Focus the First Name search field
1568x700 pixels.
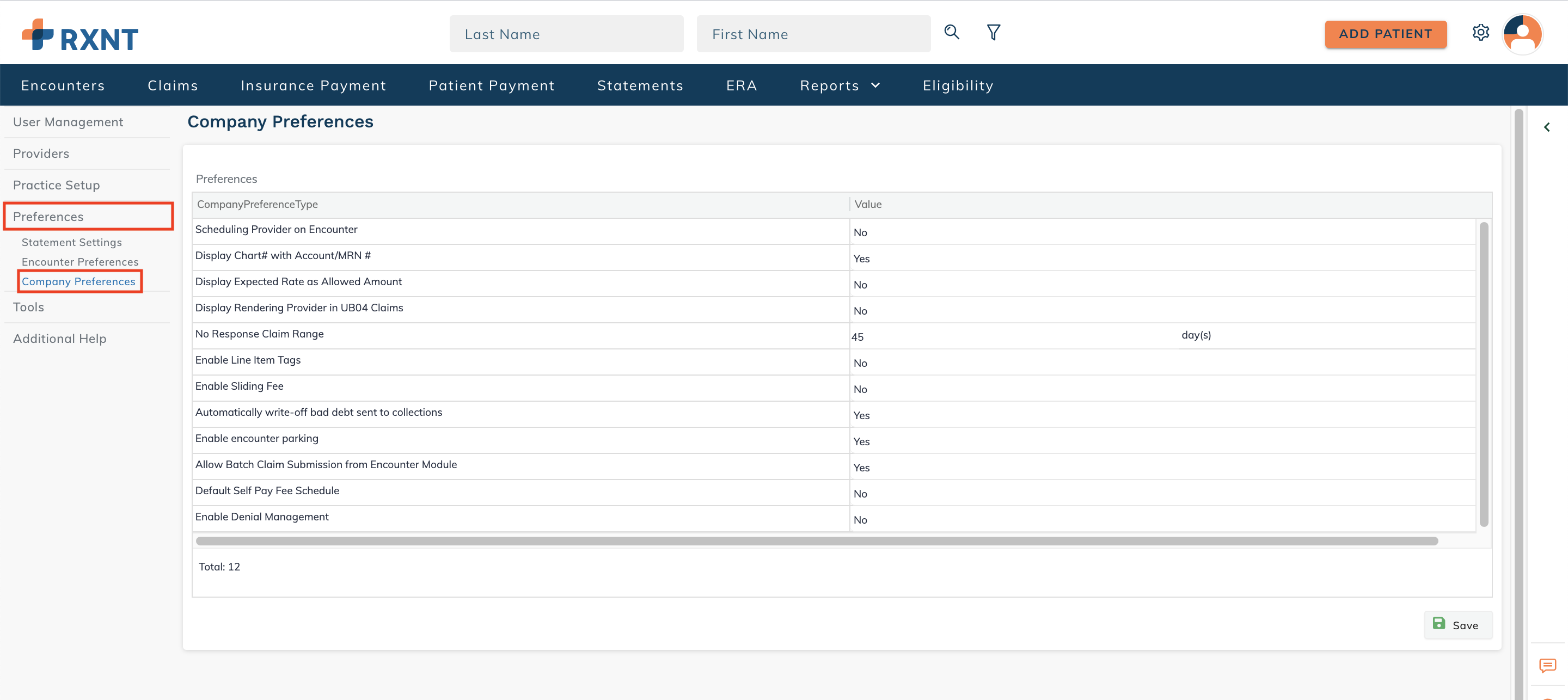click(x=813, y=34)
